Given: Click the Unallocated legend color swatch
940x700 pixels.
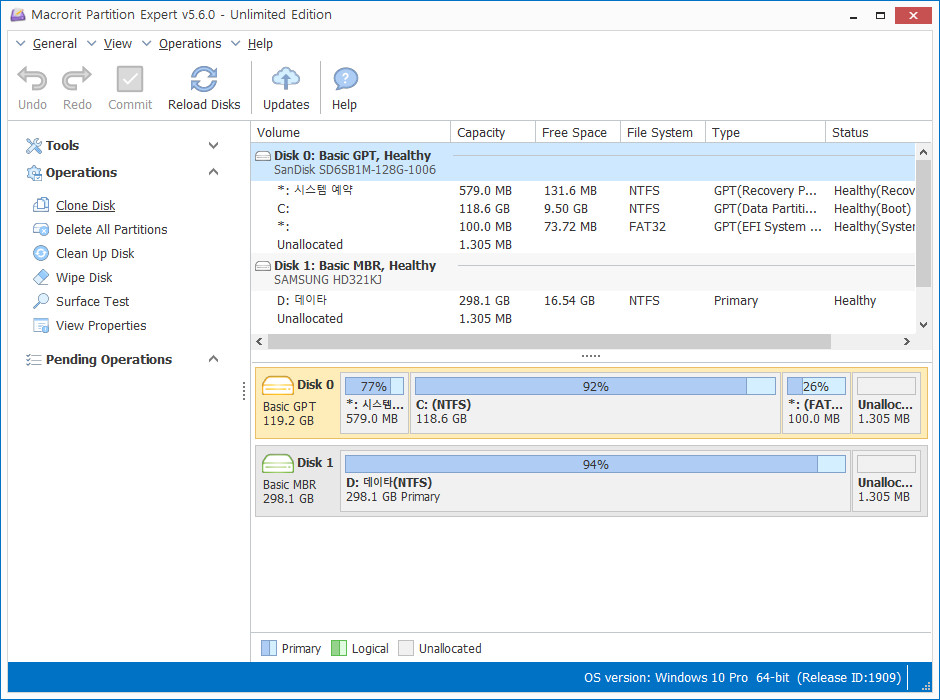Looking at the screenshot, I should [406, 648].
